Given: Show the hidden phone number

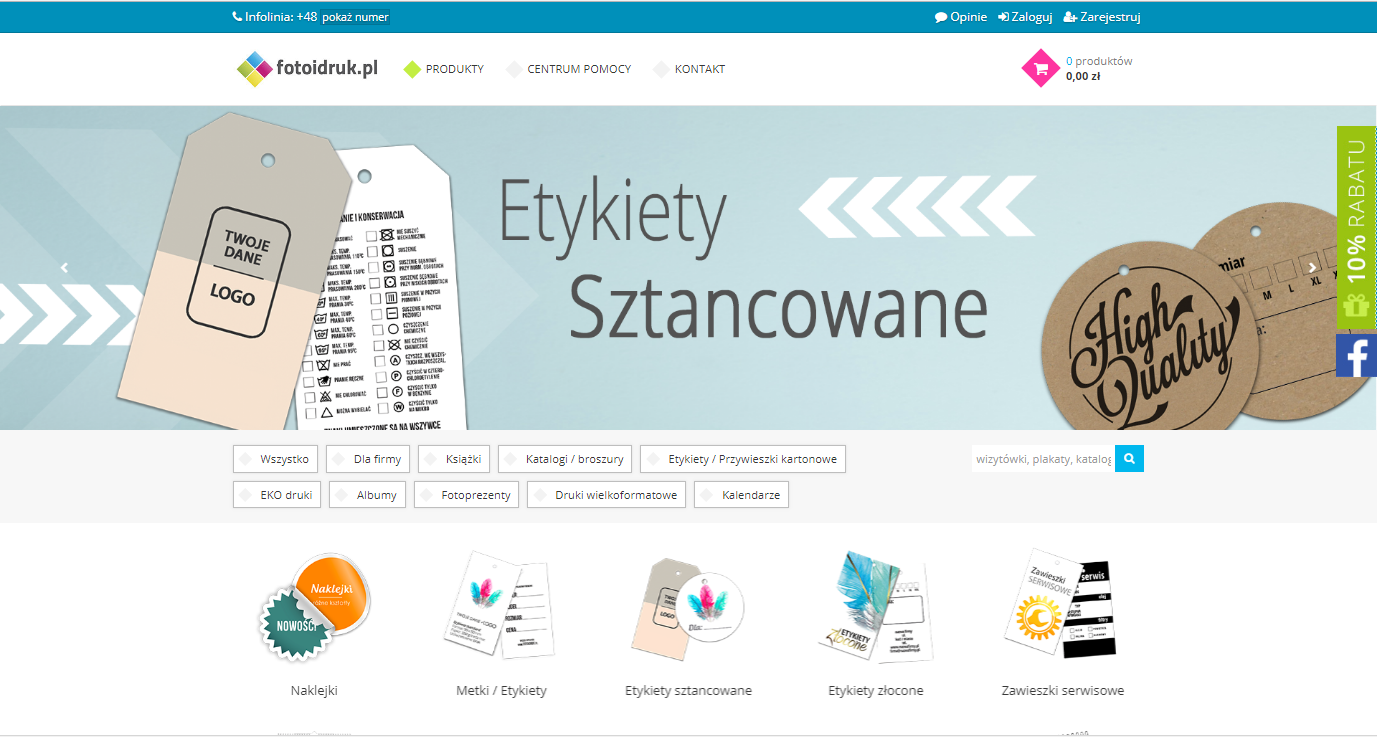Looking at the screenshot, I should [355, 17].
